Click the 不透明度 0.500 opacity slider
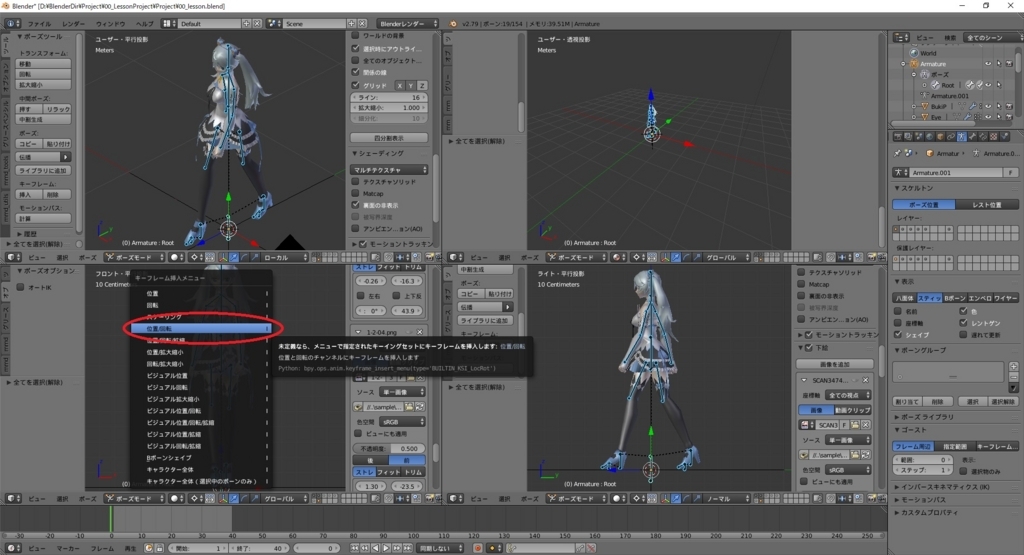Screen dimensions: 1024x555 click(x=389, y=449)
